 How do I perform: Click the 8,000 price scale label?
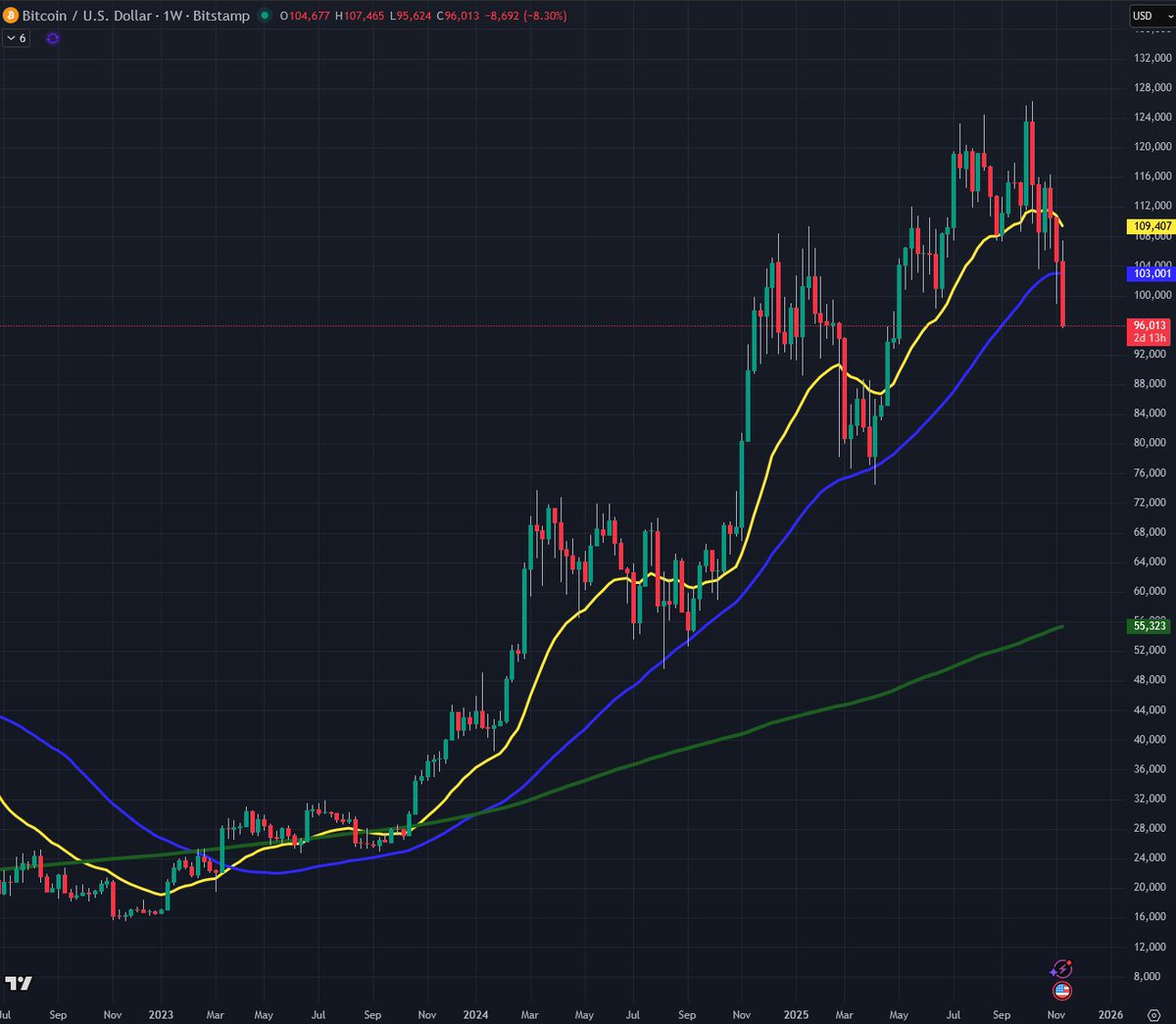[x=1149, y=976]
